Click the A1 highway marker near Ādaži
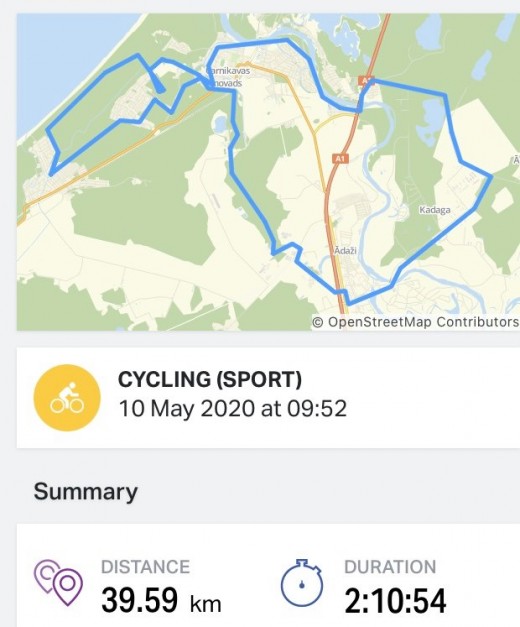This screenshot has width=520, height=627. pyautogui.click(x=340, y=158)
